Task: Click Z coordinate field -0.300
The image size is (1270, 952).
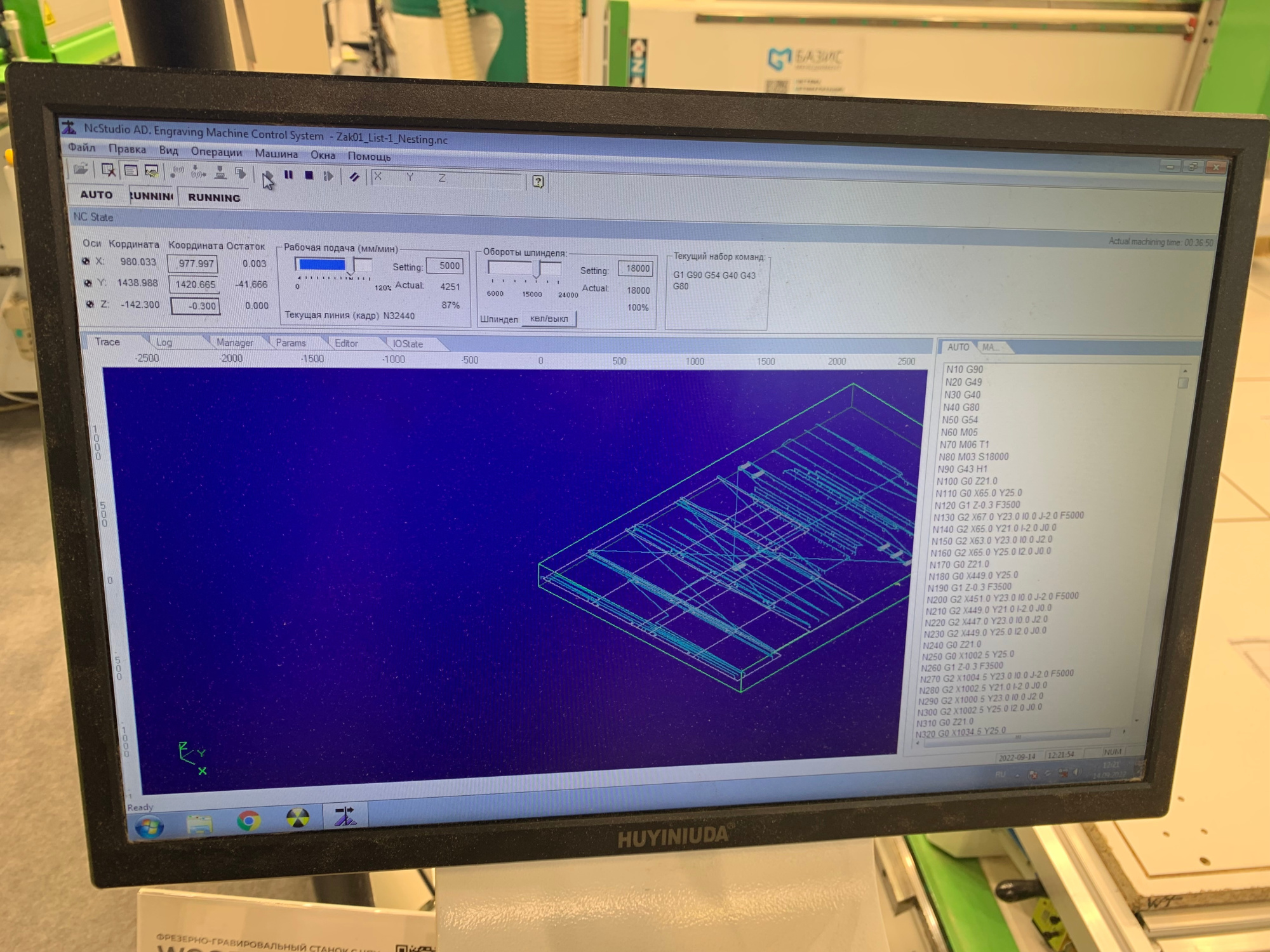Action: [x=196, y=306]
